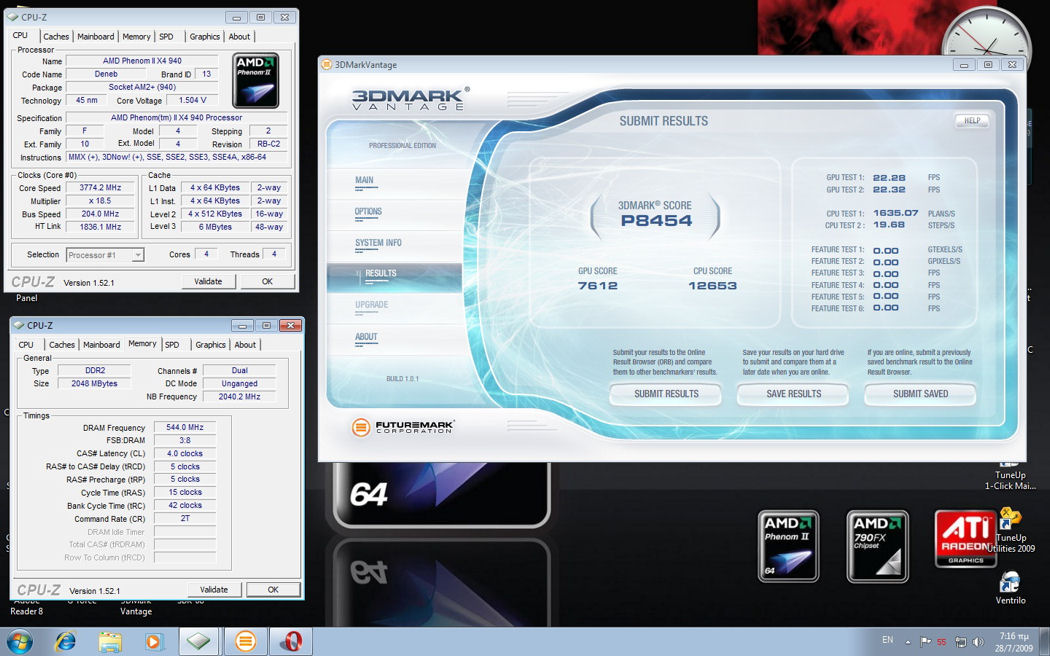The image size is (1050, 656).
Task: Click the Code Name field Deneb
Action: [x=106, y=74]
